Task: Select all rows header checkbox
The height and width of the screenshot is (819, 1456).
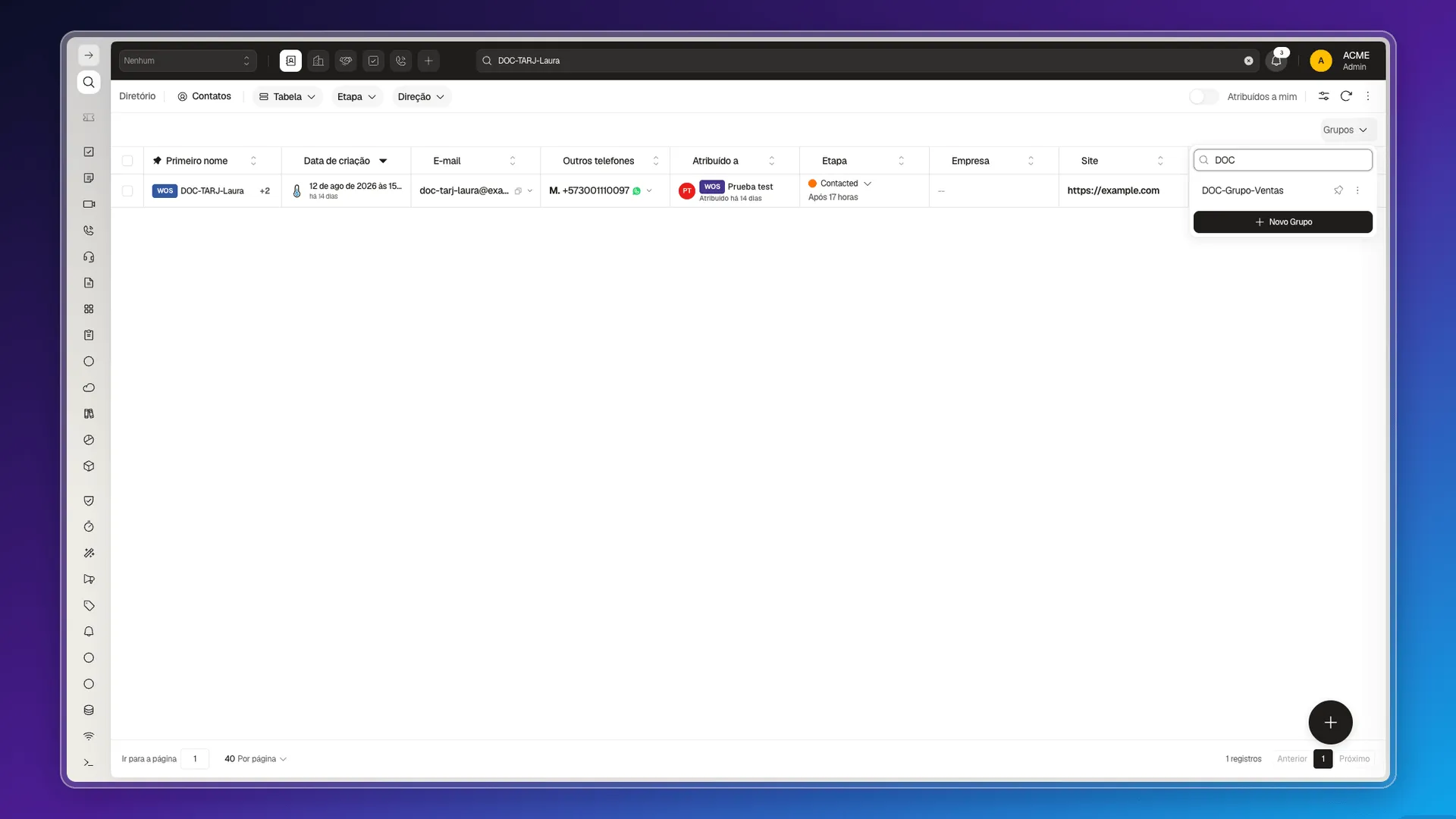Action: point(127,161)
